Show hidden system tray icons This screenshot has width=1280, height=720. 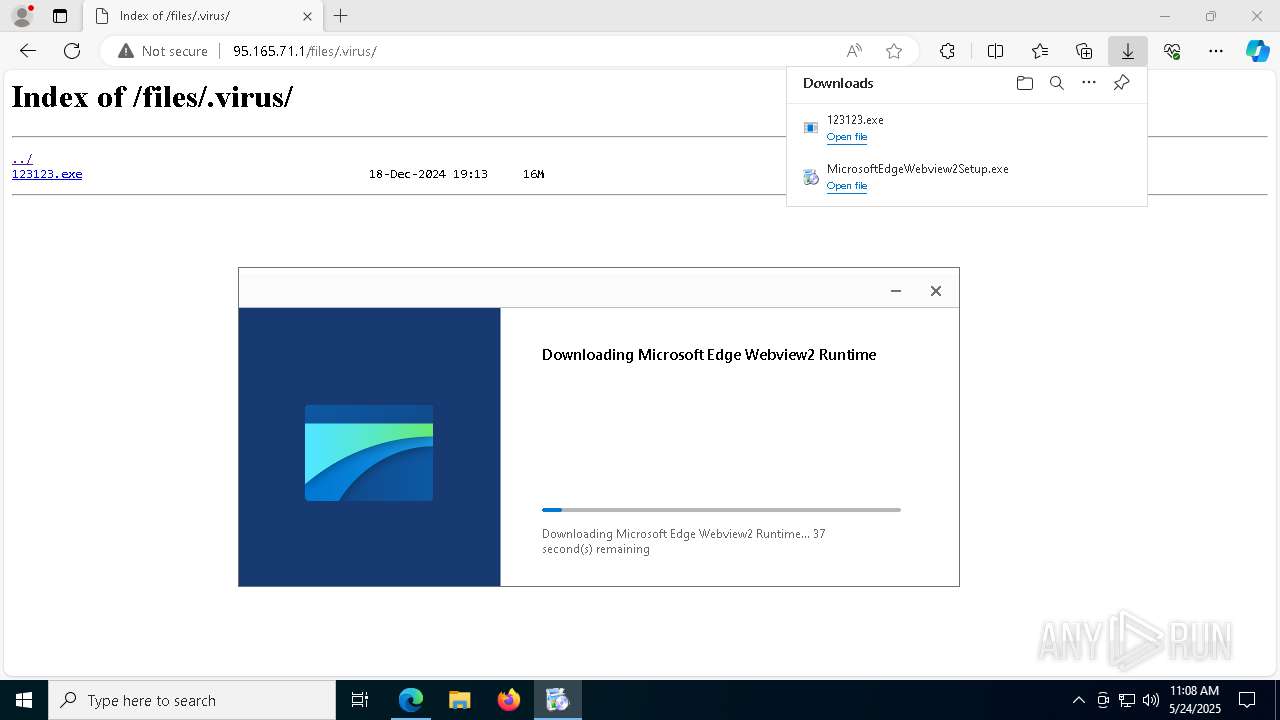click(1078, 700)
